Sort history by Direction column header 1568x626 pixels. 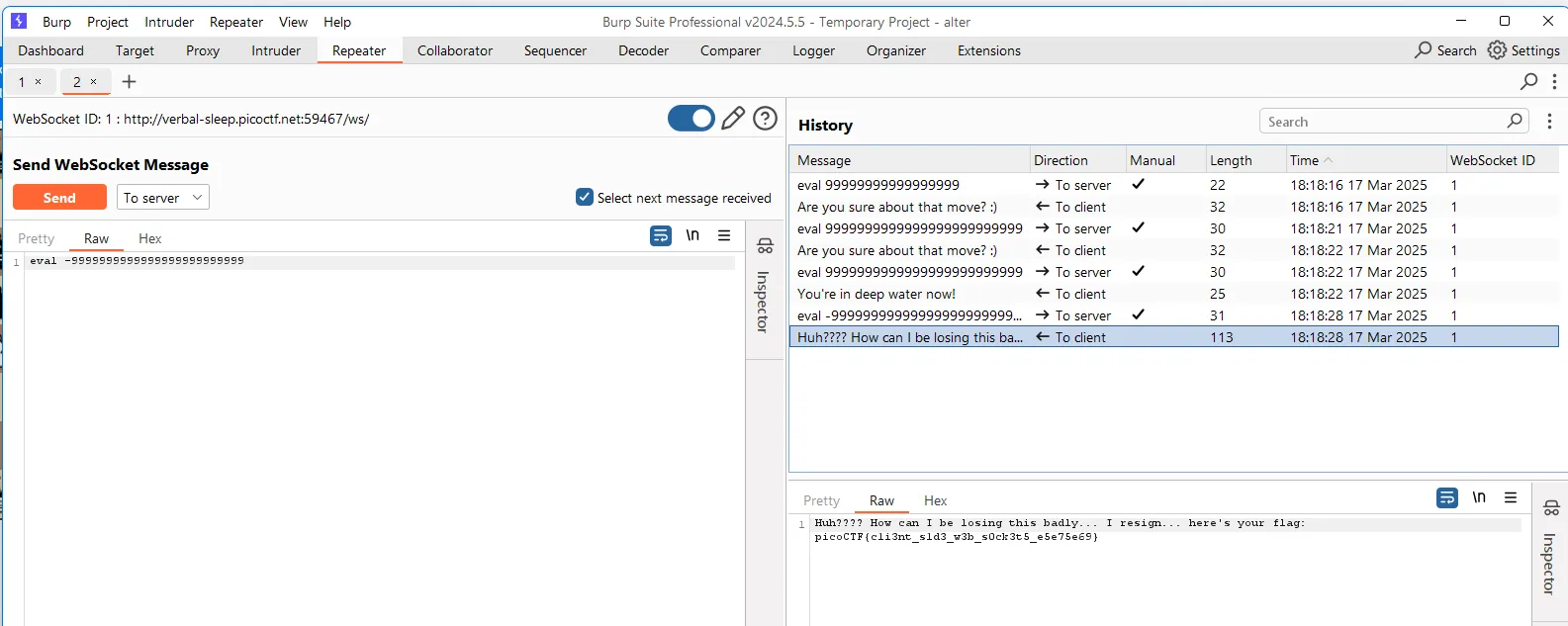tap(1077, 160)
